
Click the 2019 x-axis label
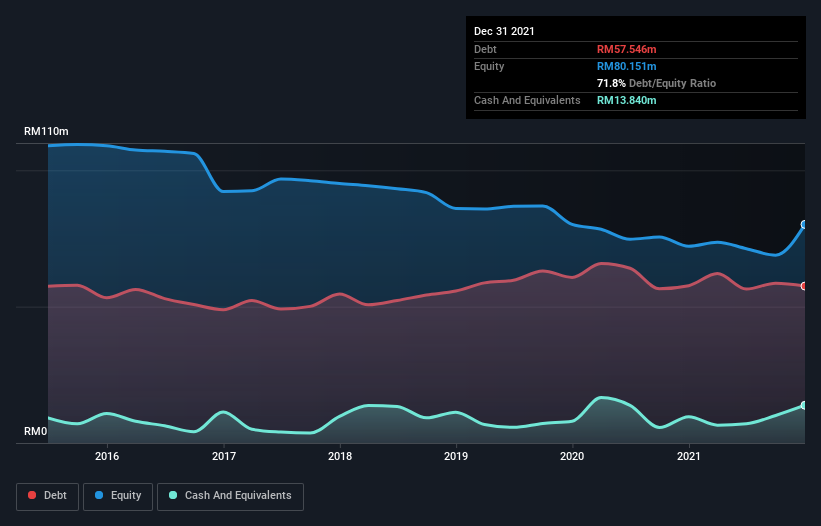(x=456, y=456)
